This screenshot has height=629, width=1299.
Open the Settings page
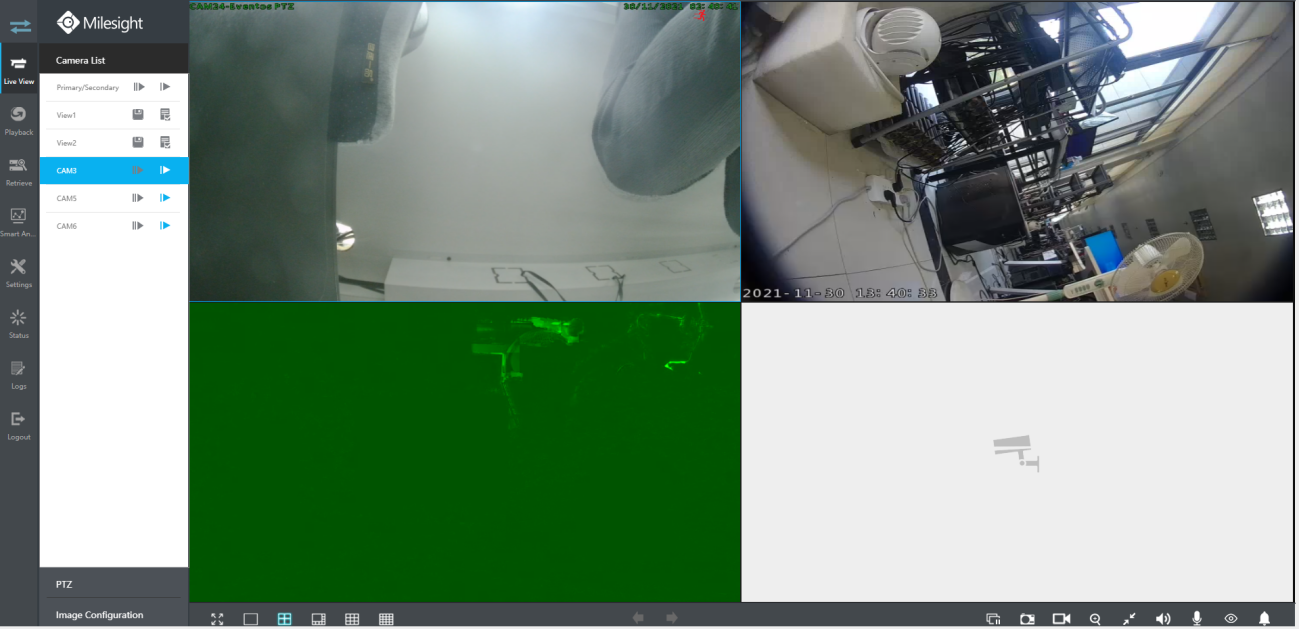(x=18, y=272)
